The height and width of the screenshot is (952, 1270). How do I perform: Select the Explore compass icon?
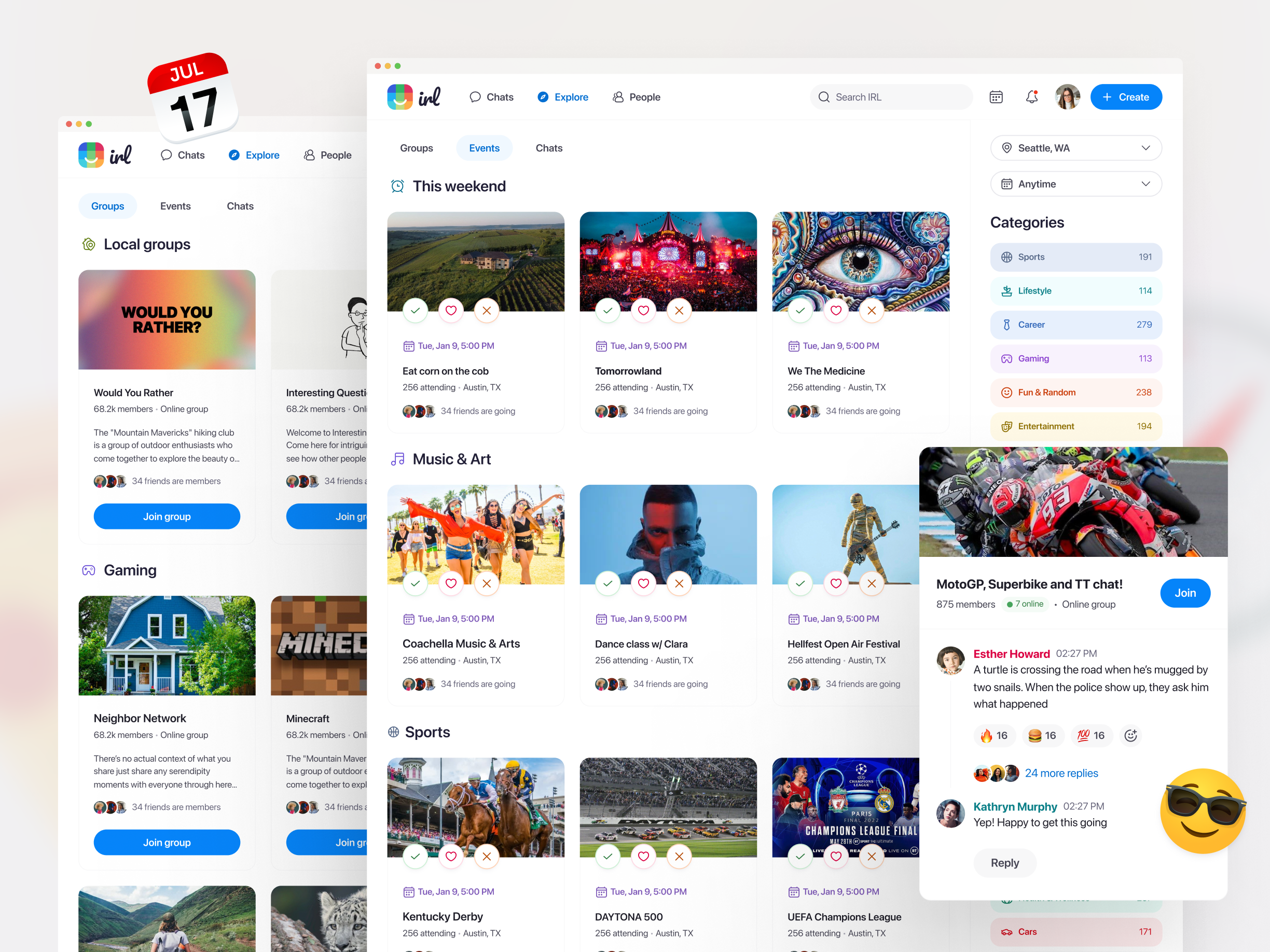[543, 96]
